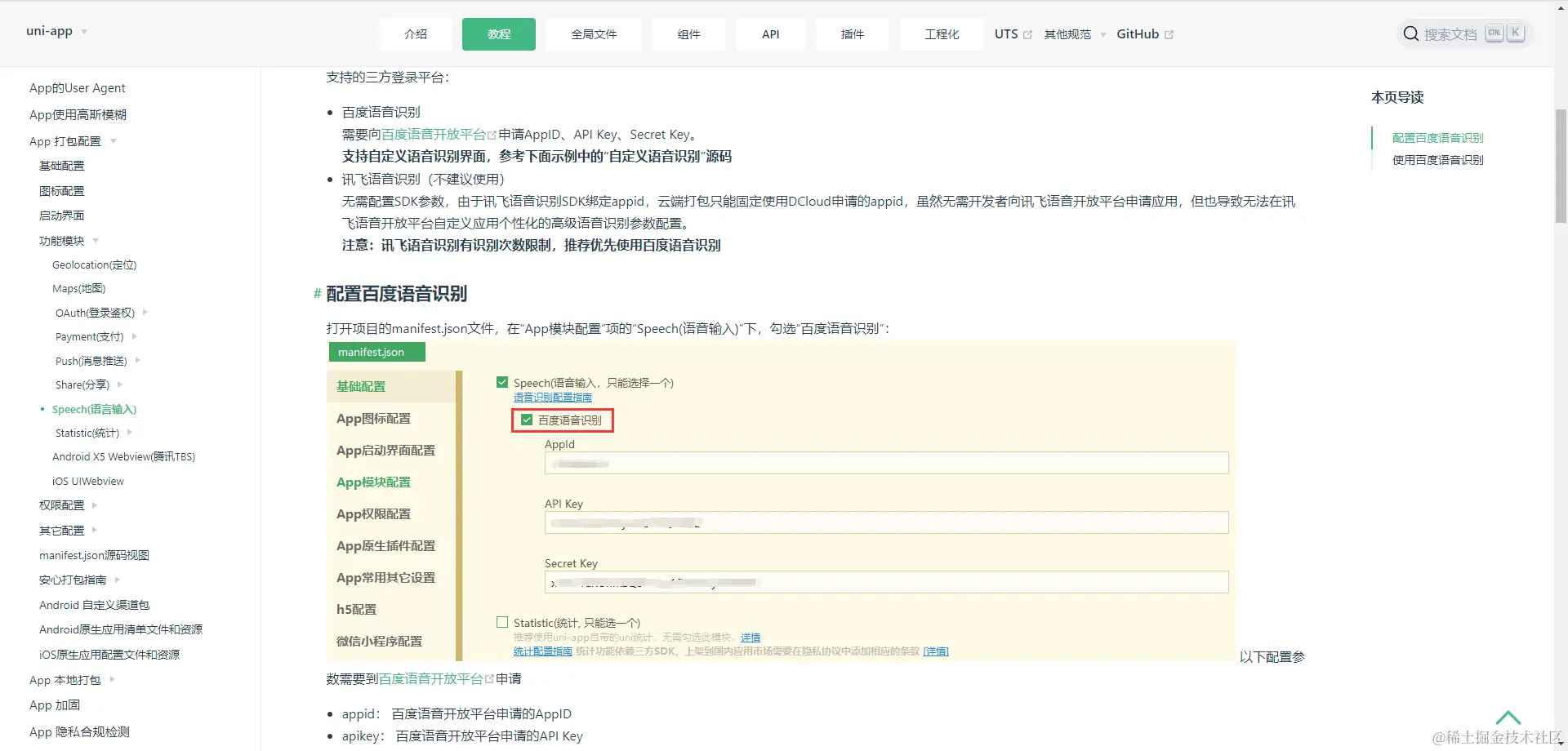Expand the 安心打包指南 section
The height and width of the screenshot is (751, 1568).
coord(118,580)
